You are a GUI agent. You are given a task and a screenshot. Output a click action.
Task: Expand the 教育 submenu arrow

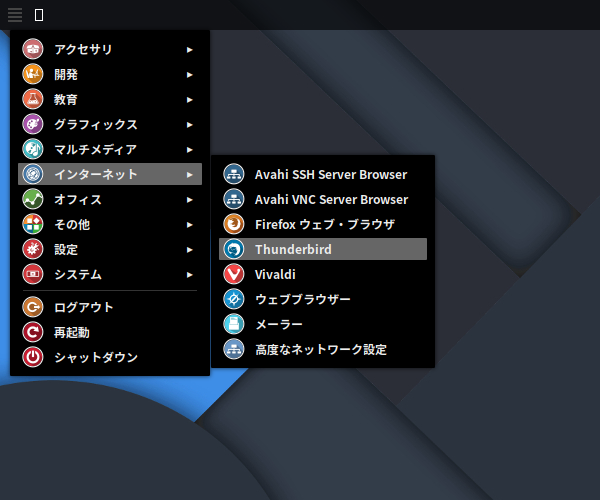(189, 99)
